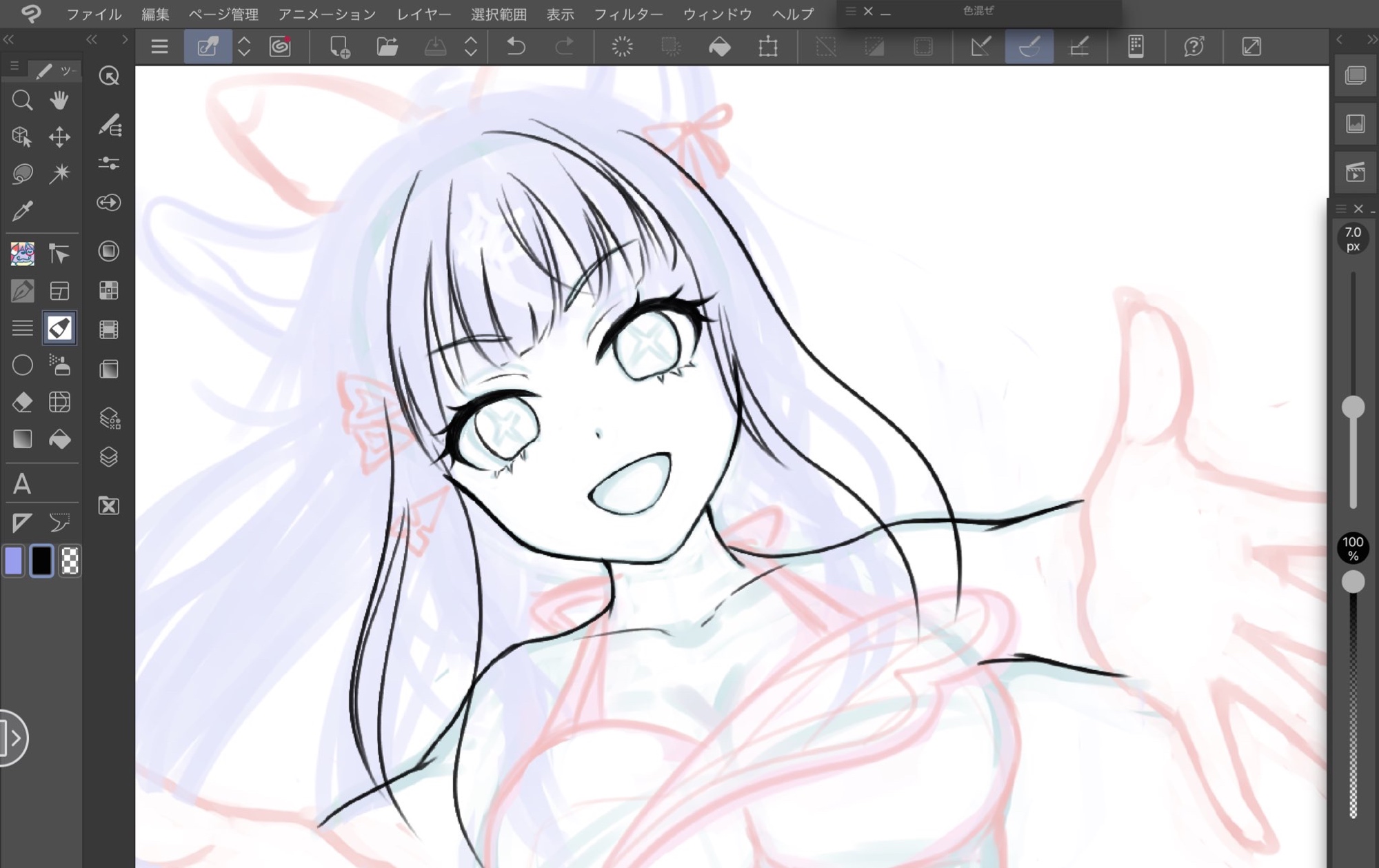Click the brush size slider handle
1379x868 pixels.
click(1353, 407)
